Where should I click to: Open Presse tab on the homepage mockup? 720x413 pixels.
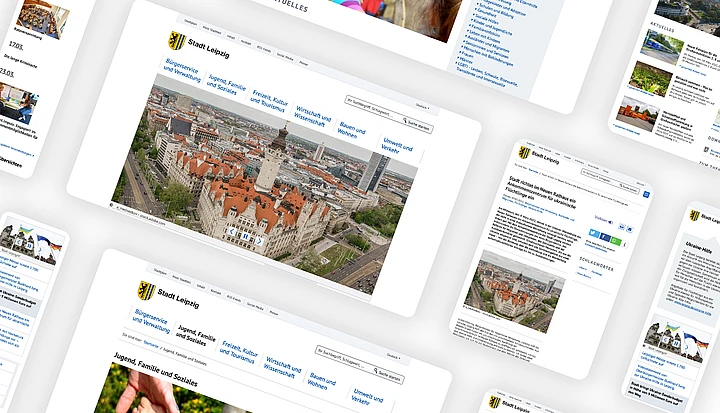click(303, 63)
